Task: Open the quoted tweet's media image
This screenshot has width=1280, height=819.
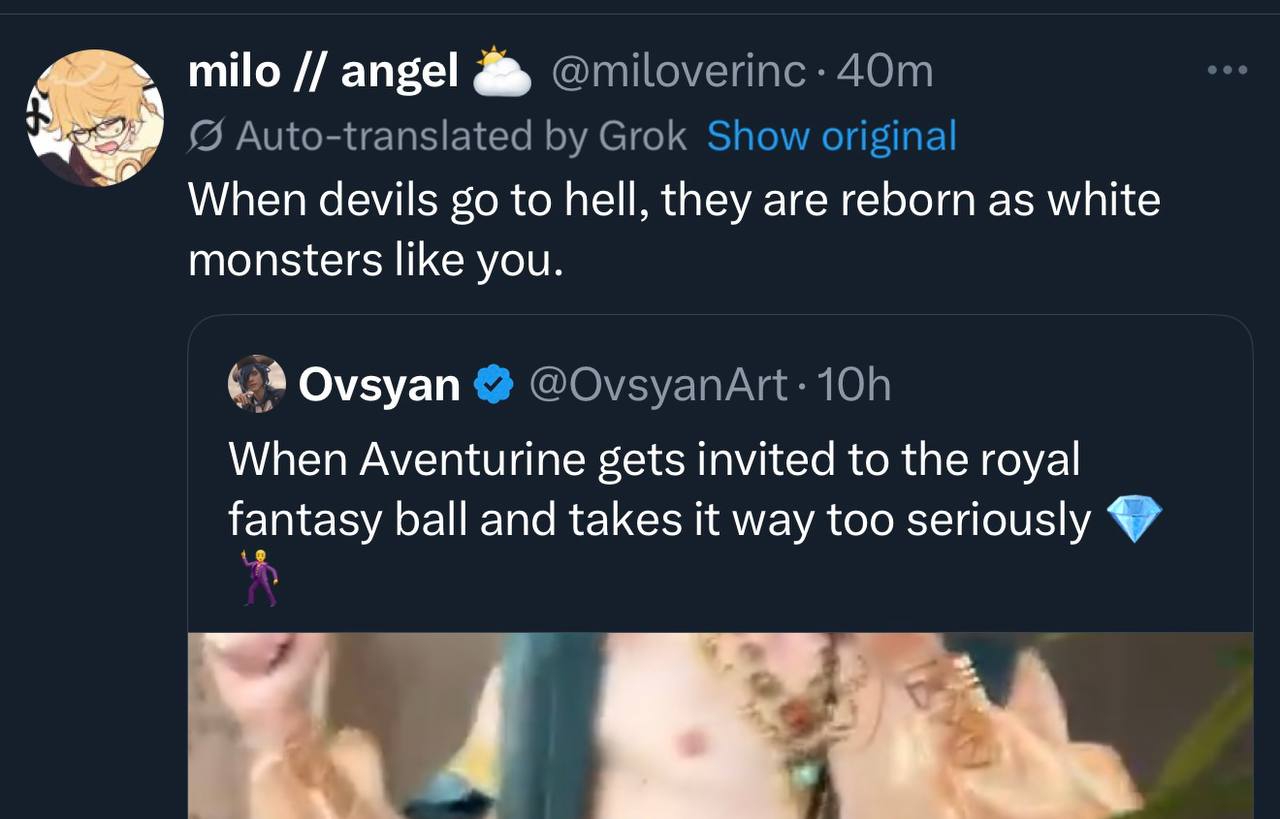Action: tap(720, 725)
